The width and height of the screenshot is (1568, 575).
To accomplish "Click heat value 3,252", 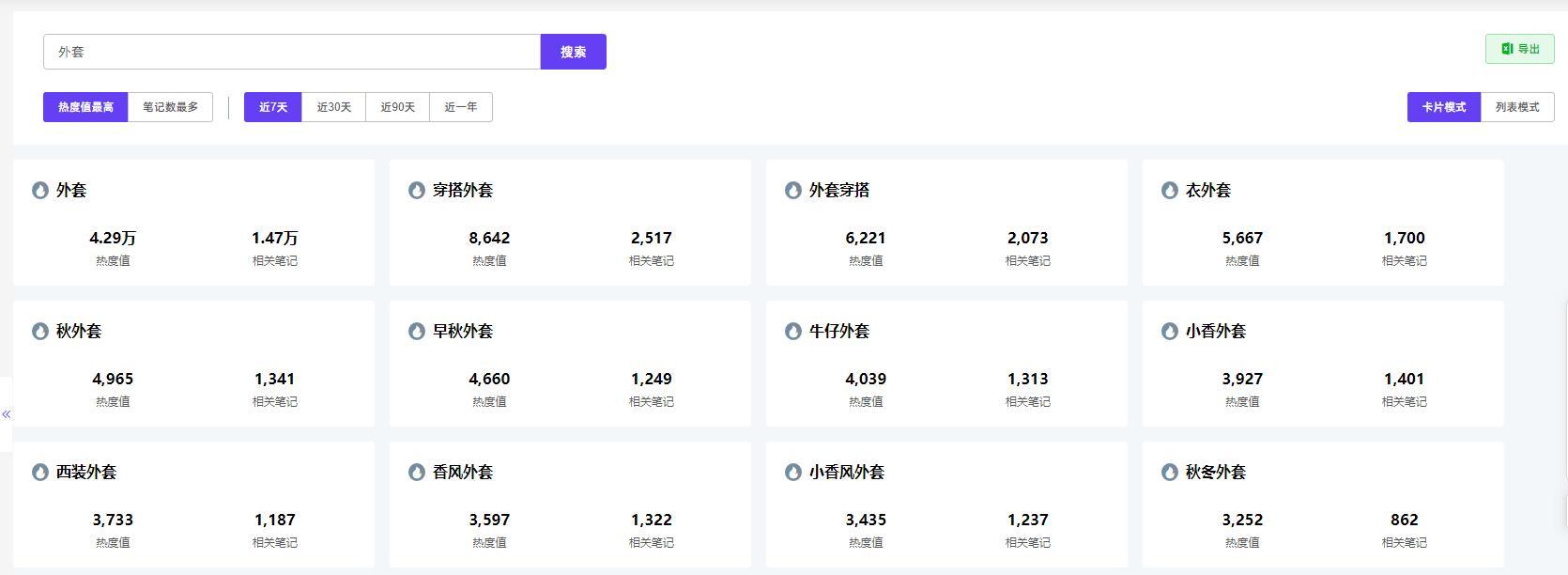I will pos(1242,520).
